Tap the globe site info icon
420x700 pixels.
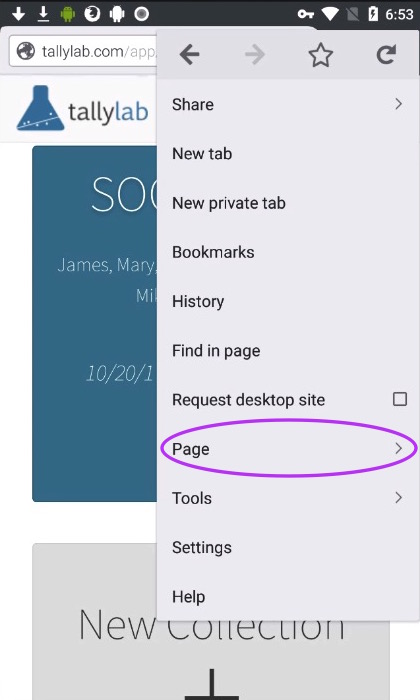(x=26, y=51)
